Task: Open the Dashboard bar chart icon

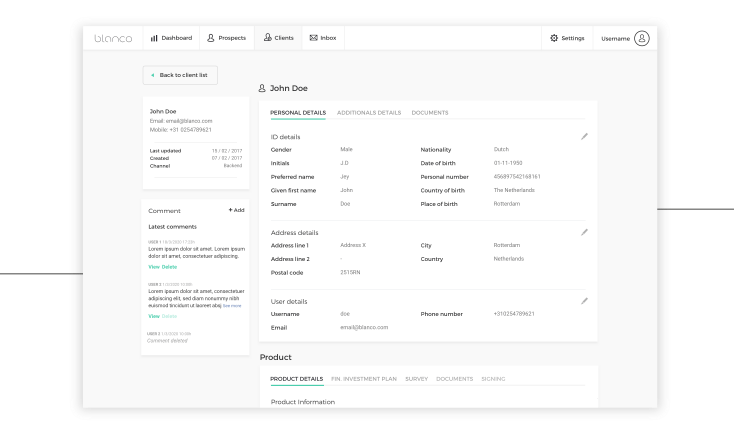Action: coord(154,38)
